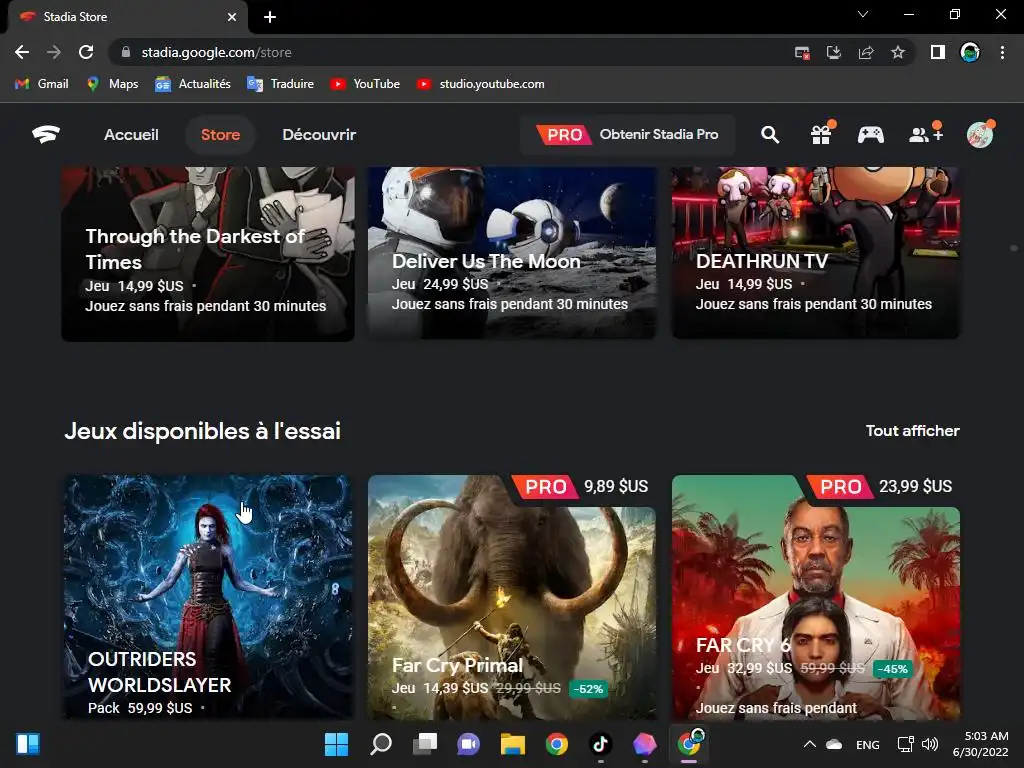Open the Chrome profile avatar
The height and width of the screenshot is (768, 1024).
[x=970, y=52]
